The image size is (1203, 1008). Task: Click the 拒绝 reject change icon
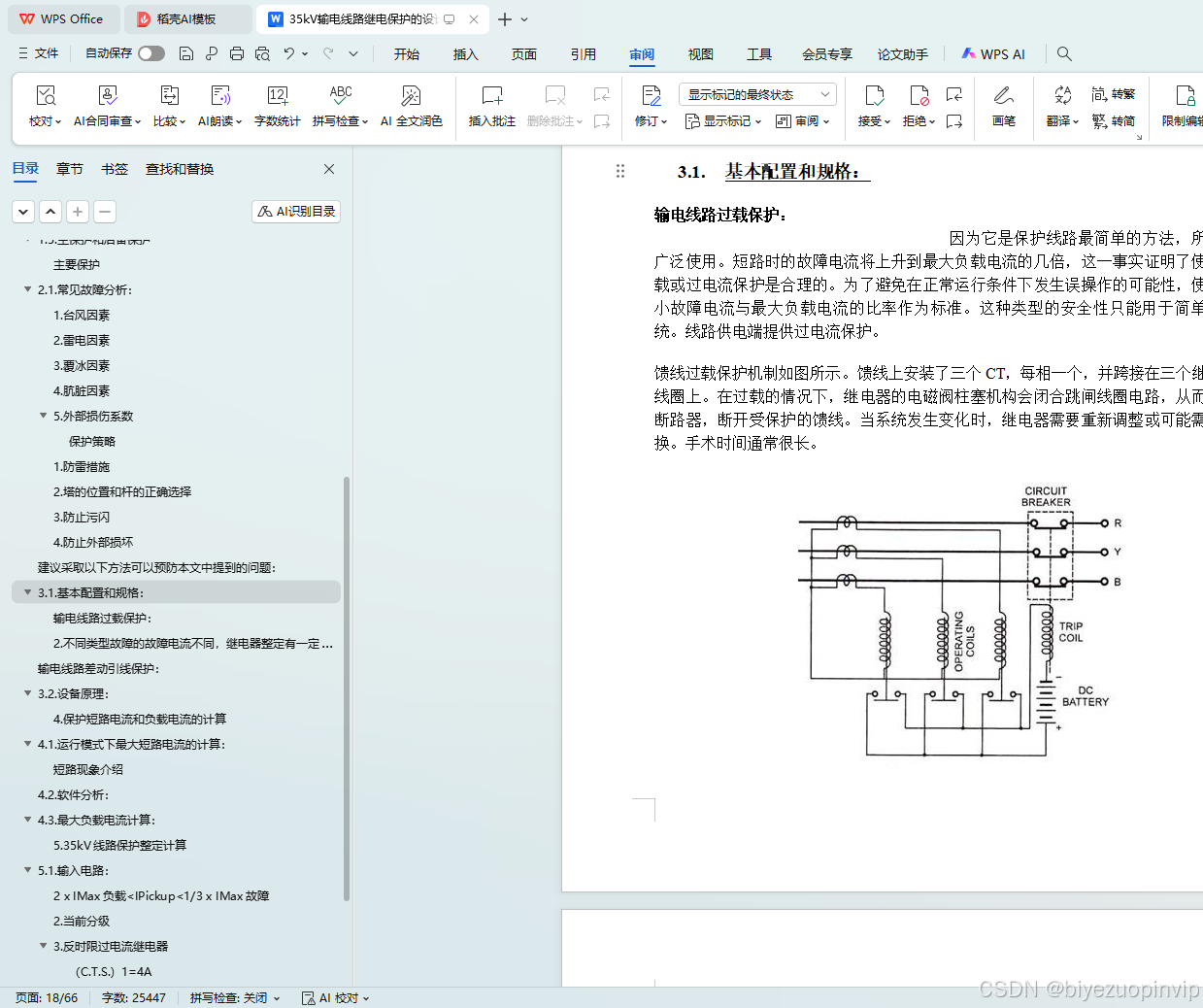pyautogui.click(x=919, y=95)
